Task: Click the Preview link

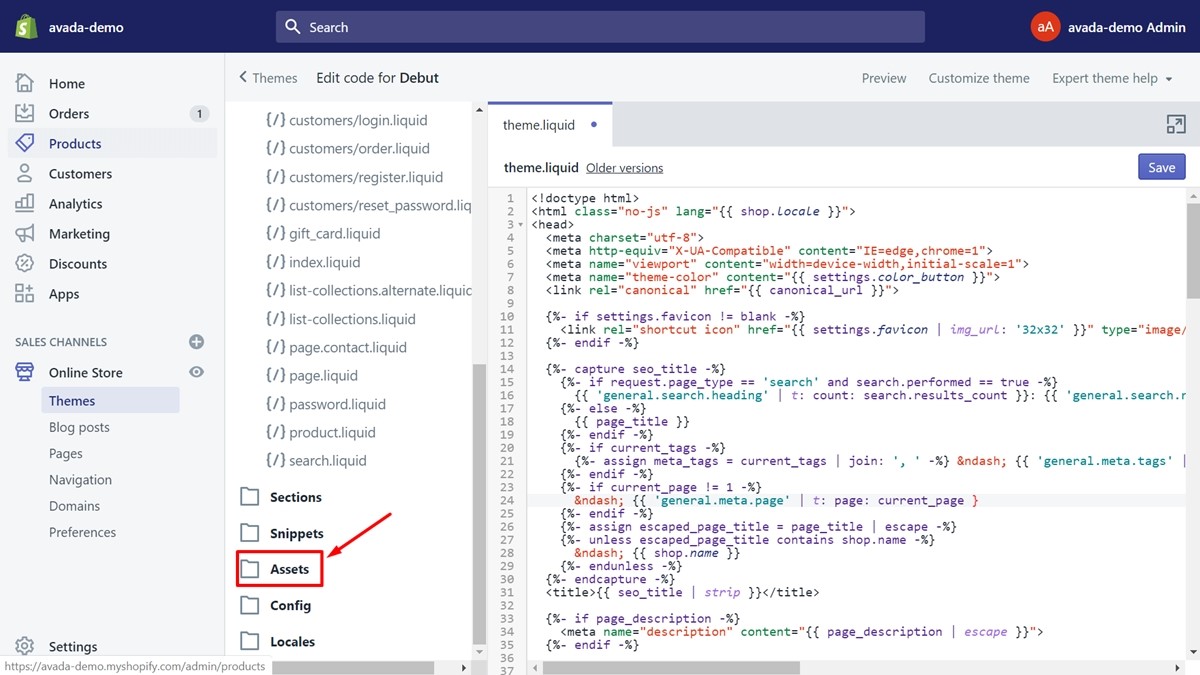Action: [884, 78]
